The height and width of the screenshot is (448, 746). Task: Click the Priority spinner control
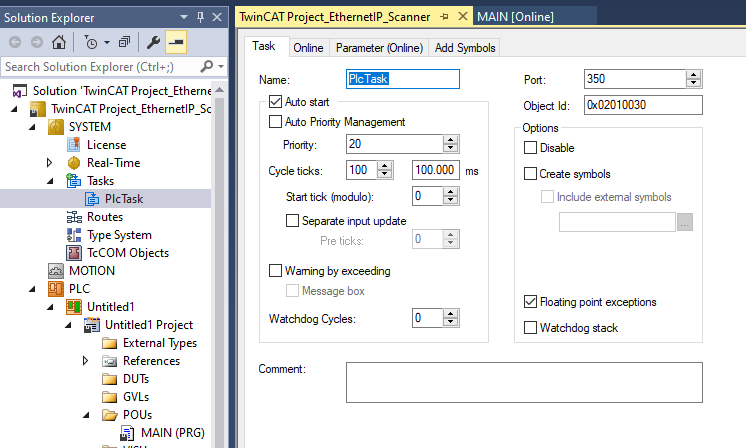[450, 144]
